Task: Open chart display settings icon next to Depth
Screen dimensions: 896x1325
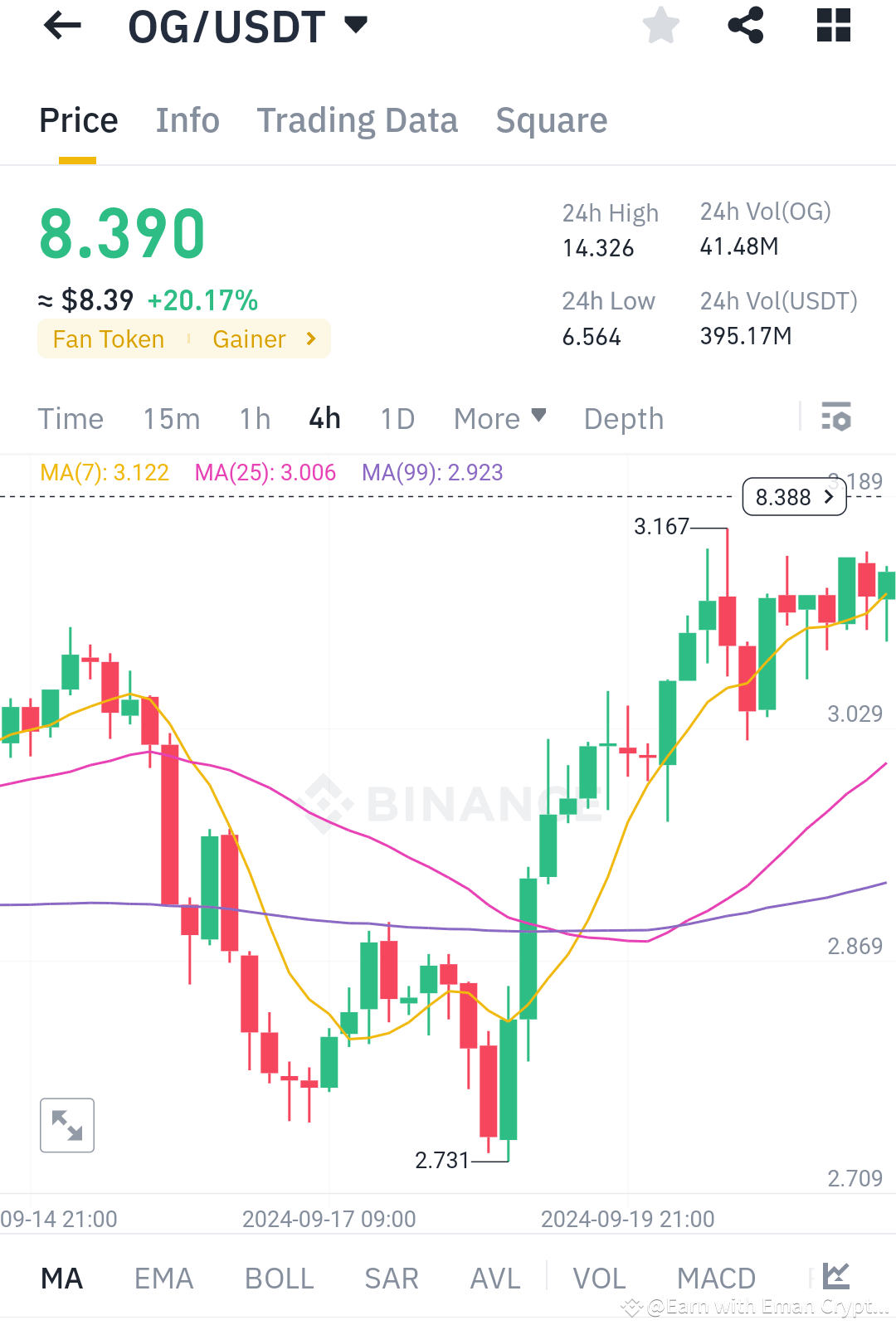Action: (x=836, y=418)
